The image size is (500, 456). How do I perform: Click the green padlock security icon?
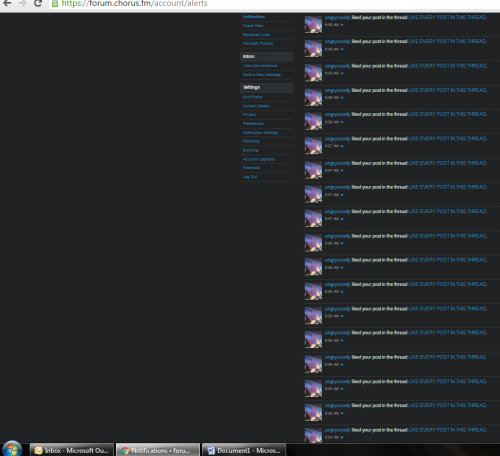tap(55, 4)
